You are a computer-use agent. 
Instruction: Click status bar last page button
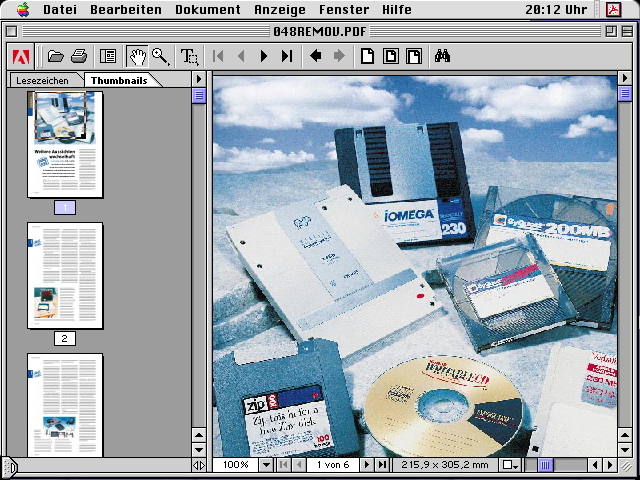click(x=382, y=464)
